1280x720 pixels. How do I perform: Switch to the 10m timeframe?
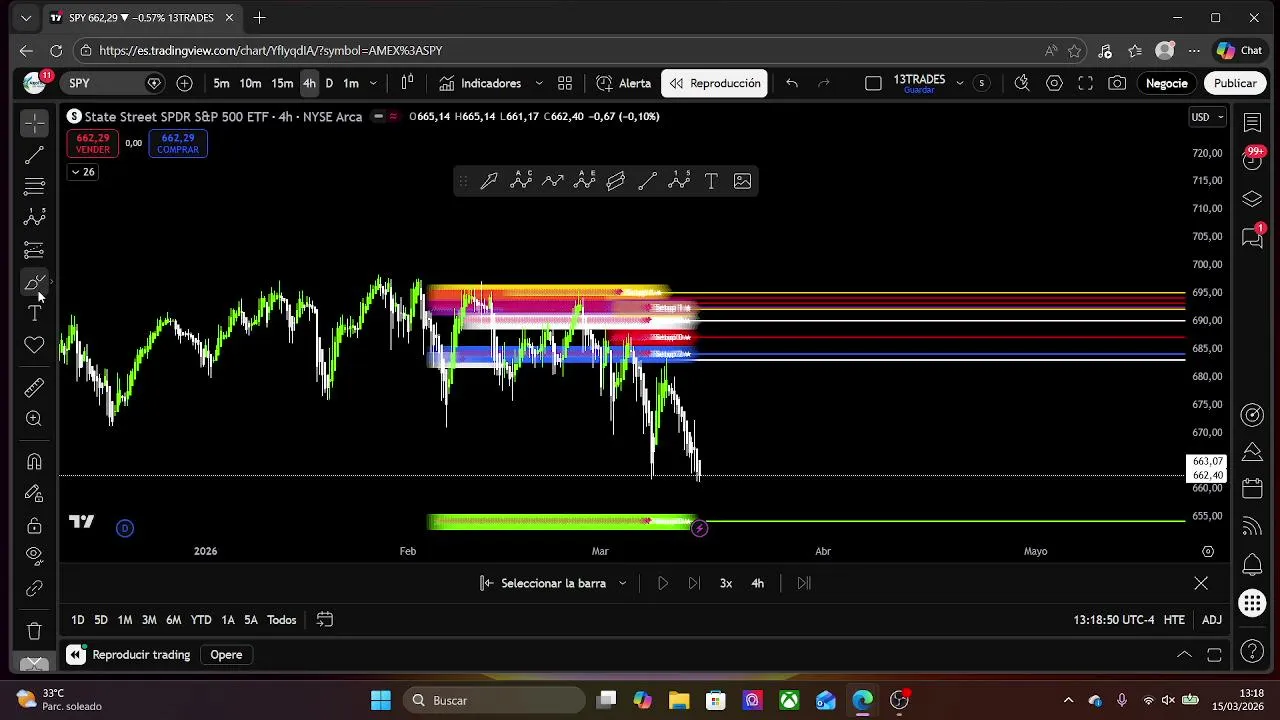coord(250,83)
